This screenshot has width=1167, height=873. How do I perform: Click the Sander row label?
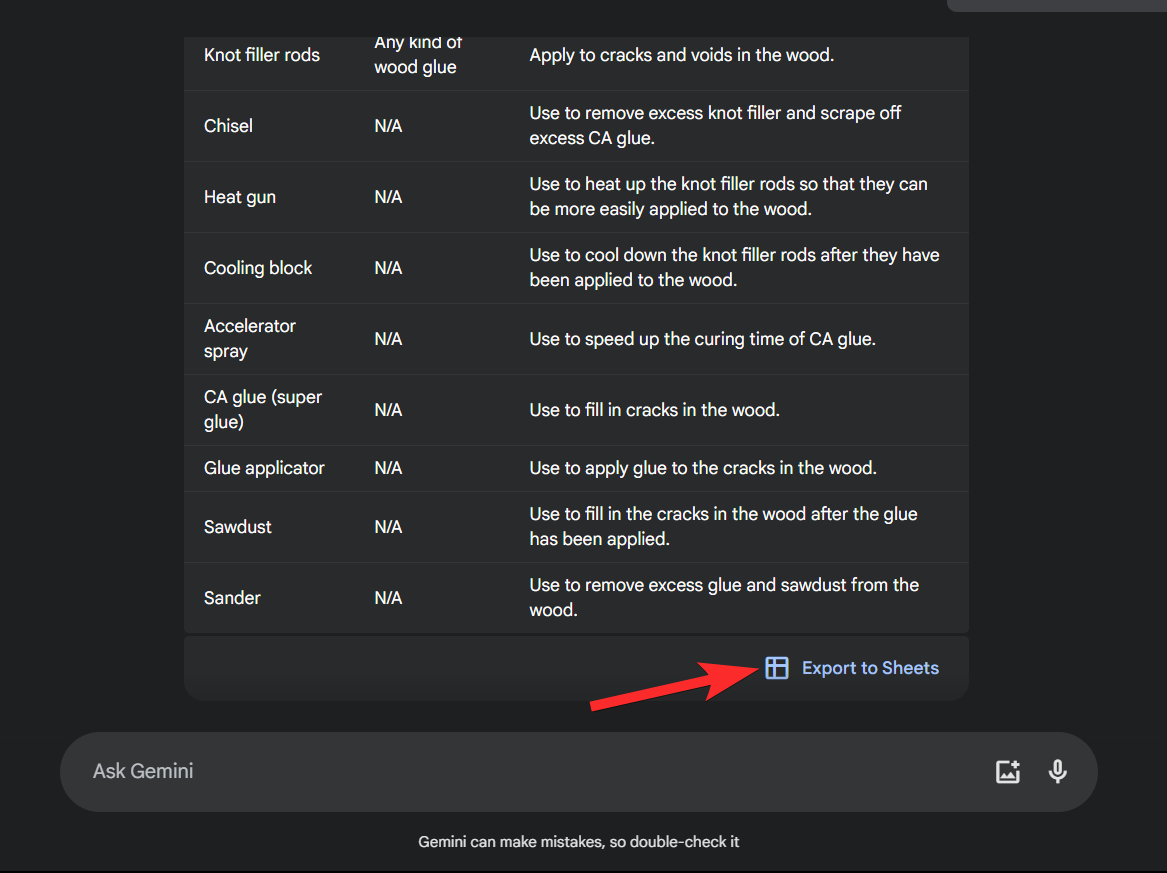(x=232, y=598)
